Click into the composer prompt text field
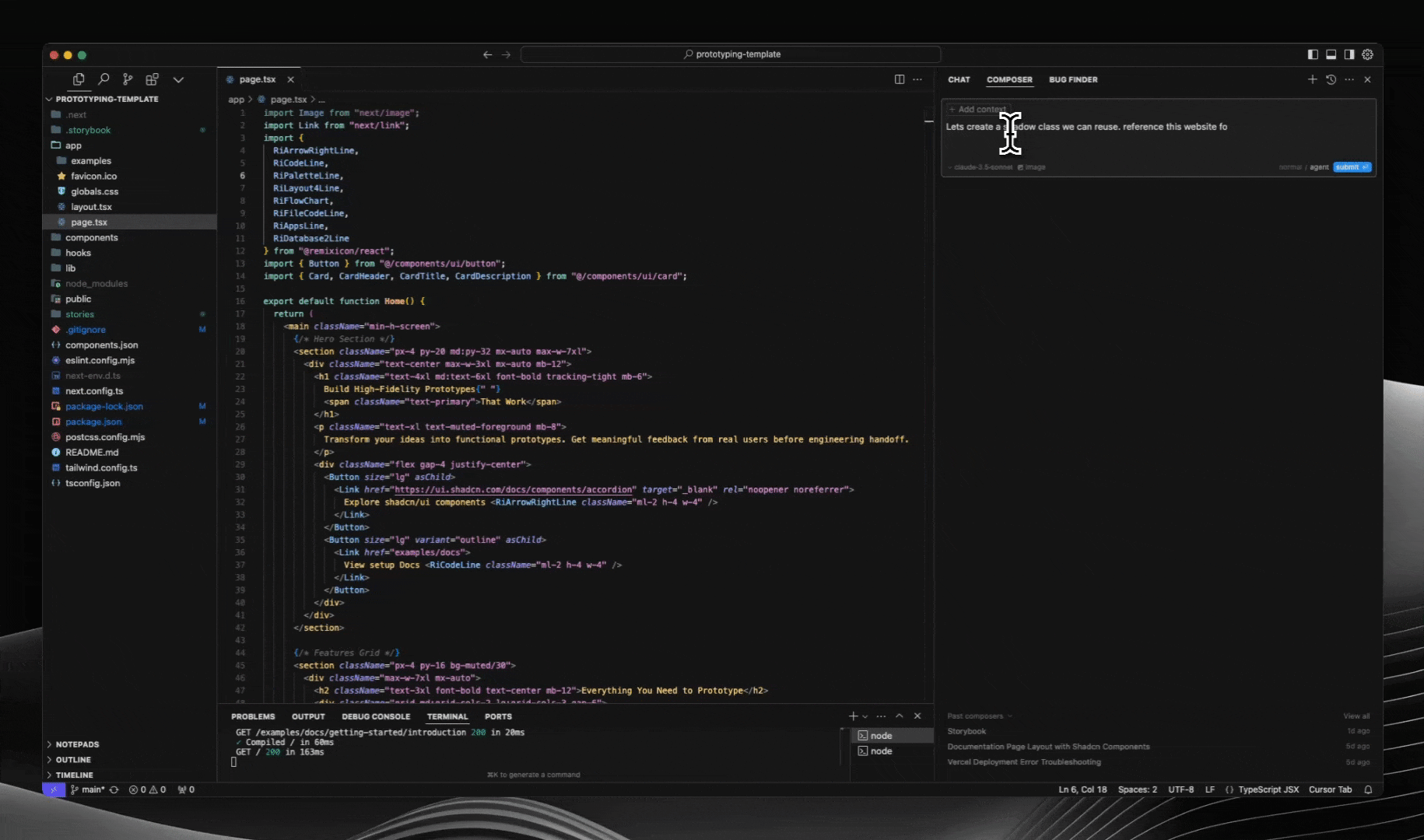 coord(1158,127)
